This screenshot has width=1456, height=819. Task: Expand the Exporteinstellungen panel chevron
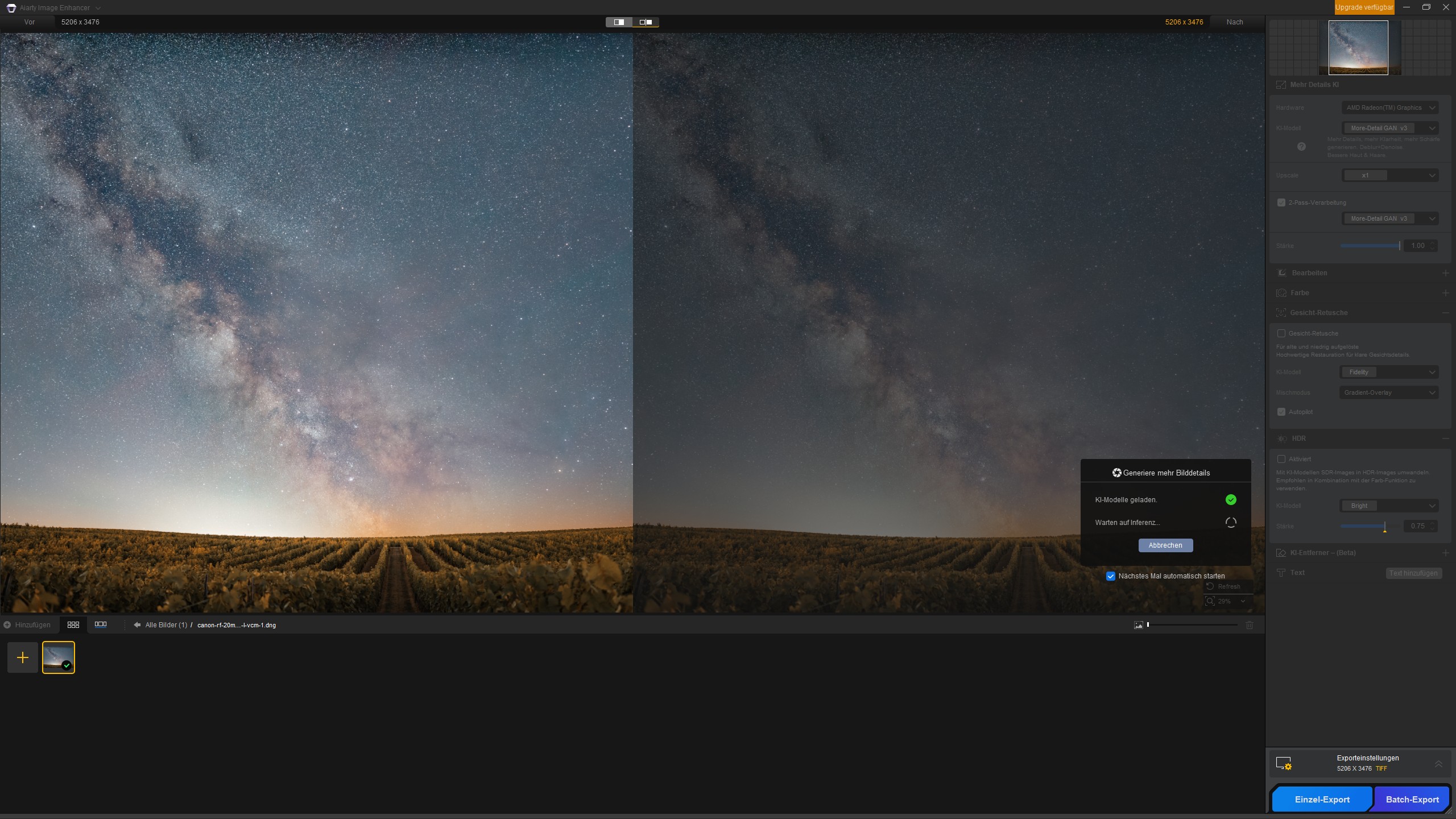[1438, 763]
